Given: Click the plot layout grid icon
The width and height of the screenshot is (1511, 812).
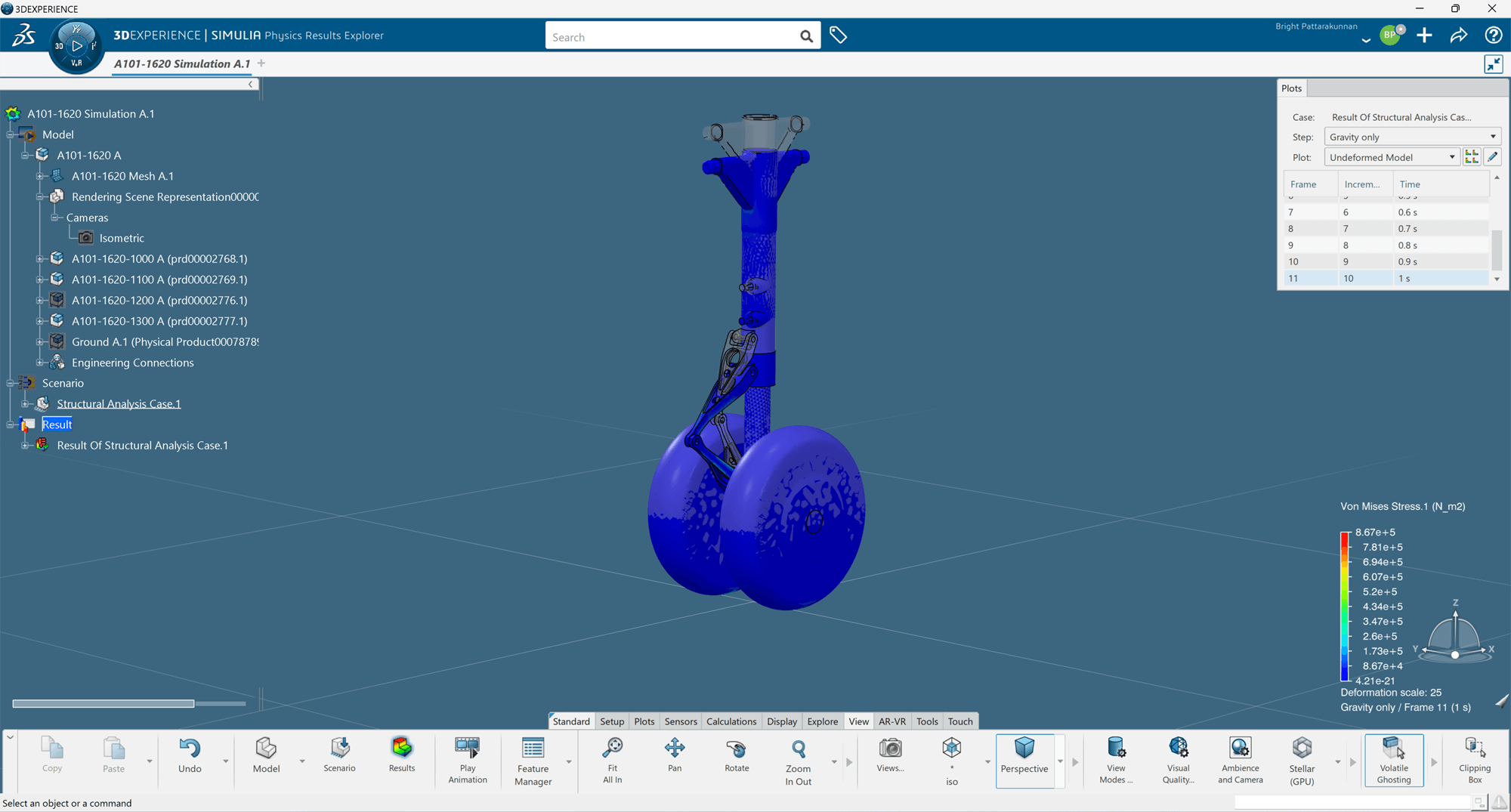Looking at the screenshot, I should pos(1472,157).
